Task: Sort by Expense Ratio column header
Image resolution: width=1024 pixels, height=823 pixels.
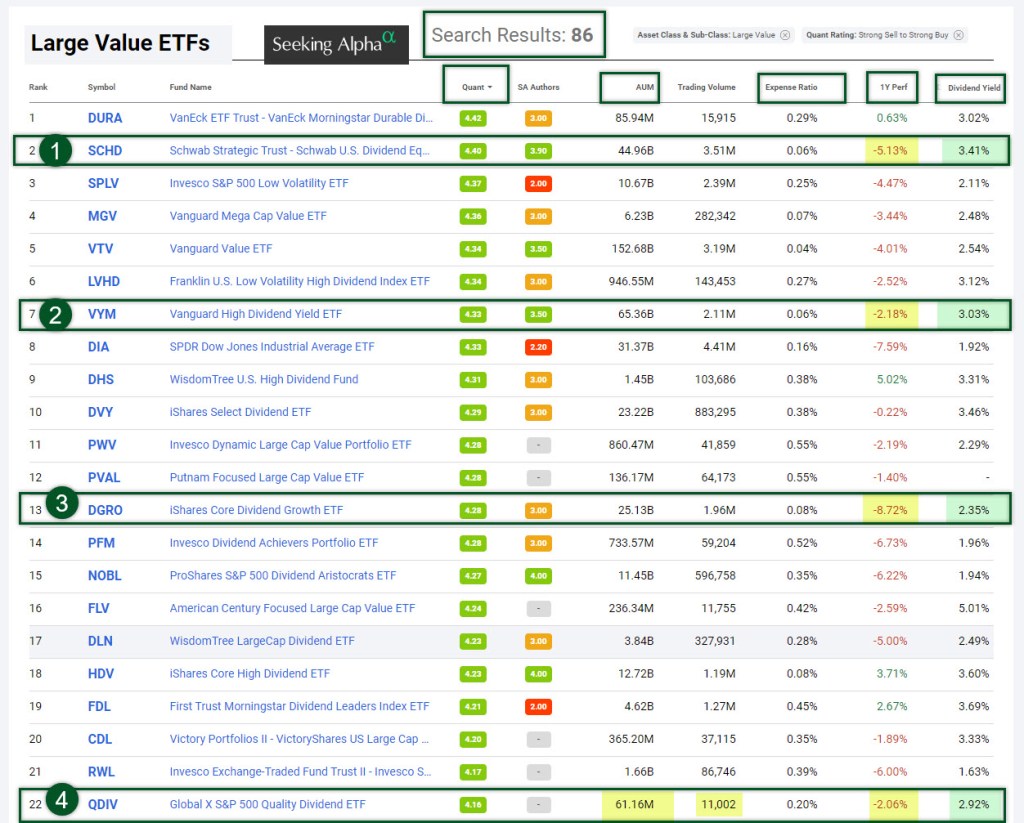Action: click(x=791, y=87)
